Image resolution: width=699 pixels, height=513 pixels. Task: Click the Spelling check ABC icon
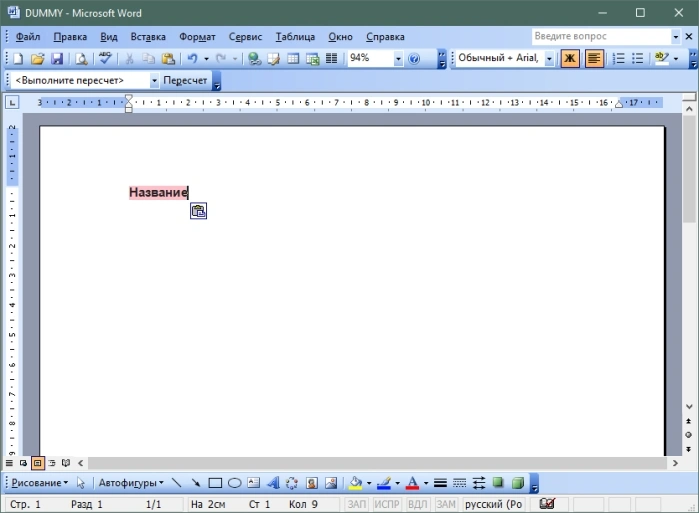(106, 58)
